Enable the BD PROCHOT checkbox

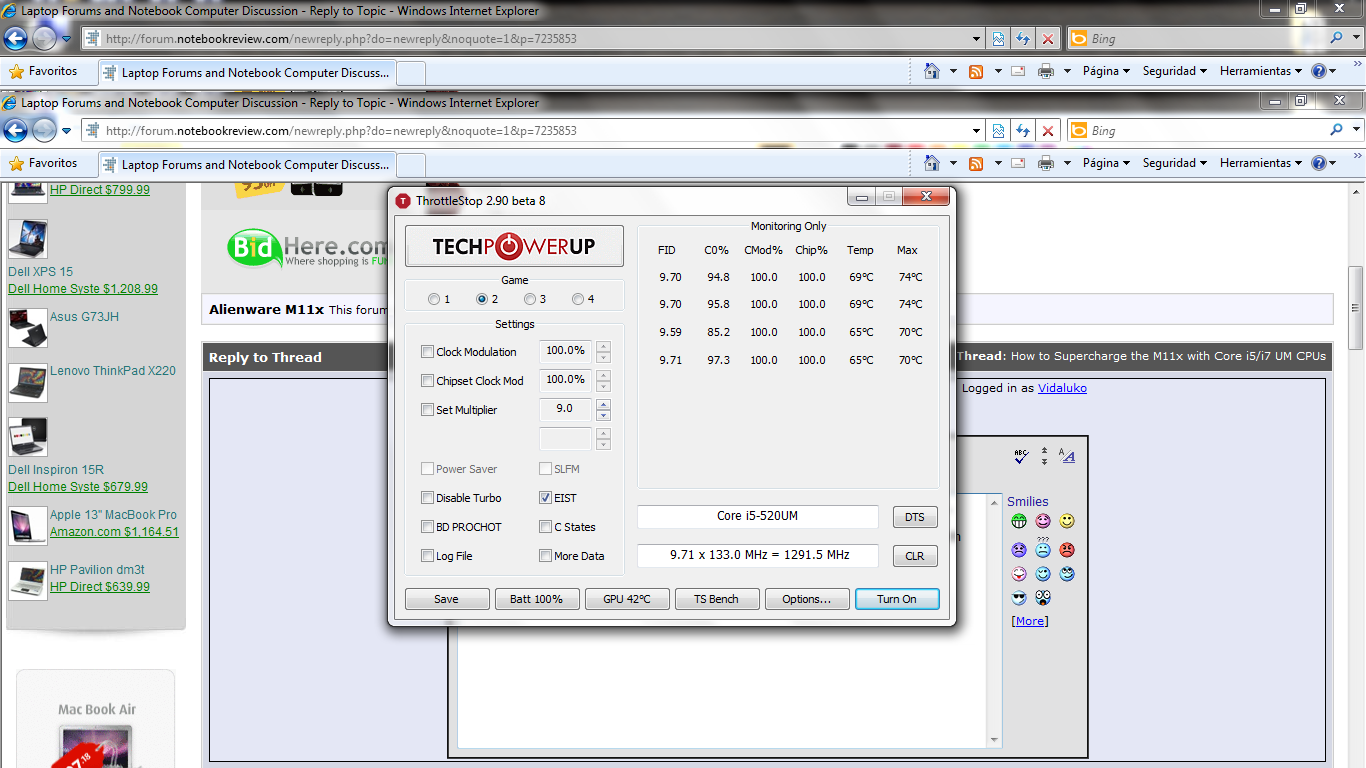(x=428, y=527)
